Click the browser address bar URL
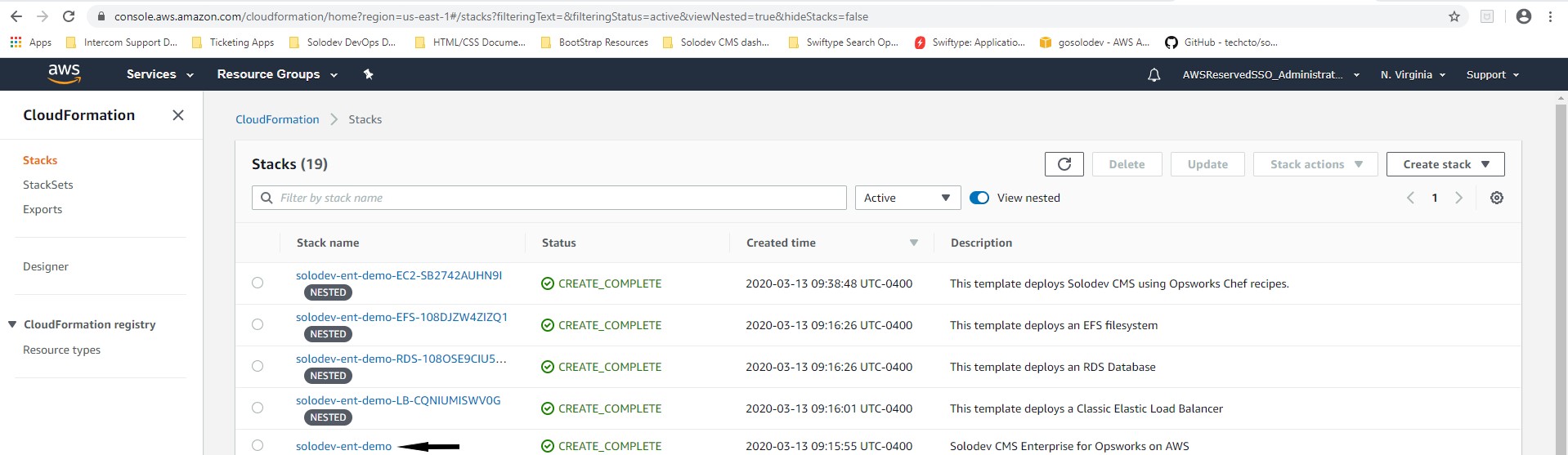This screenshot has height=455, width=1568. (491, 16)
